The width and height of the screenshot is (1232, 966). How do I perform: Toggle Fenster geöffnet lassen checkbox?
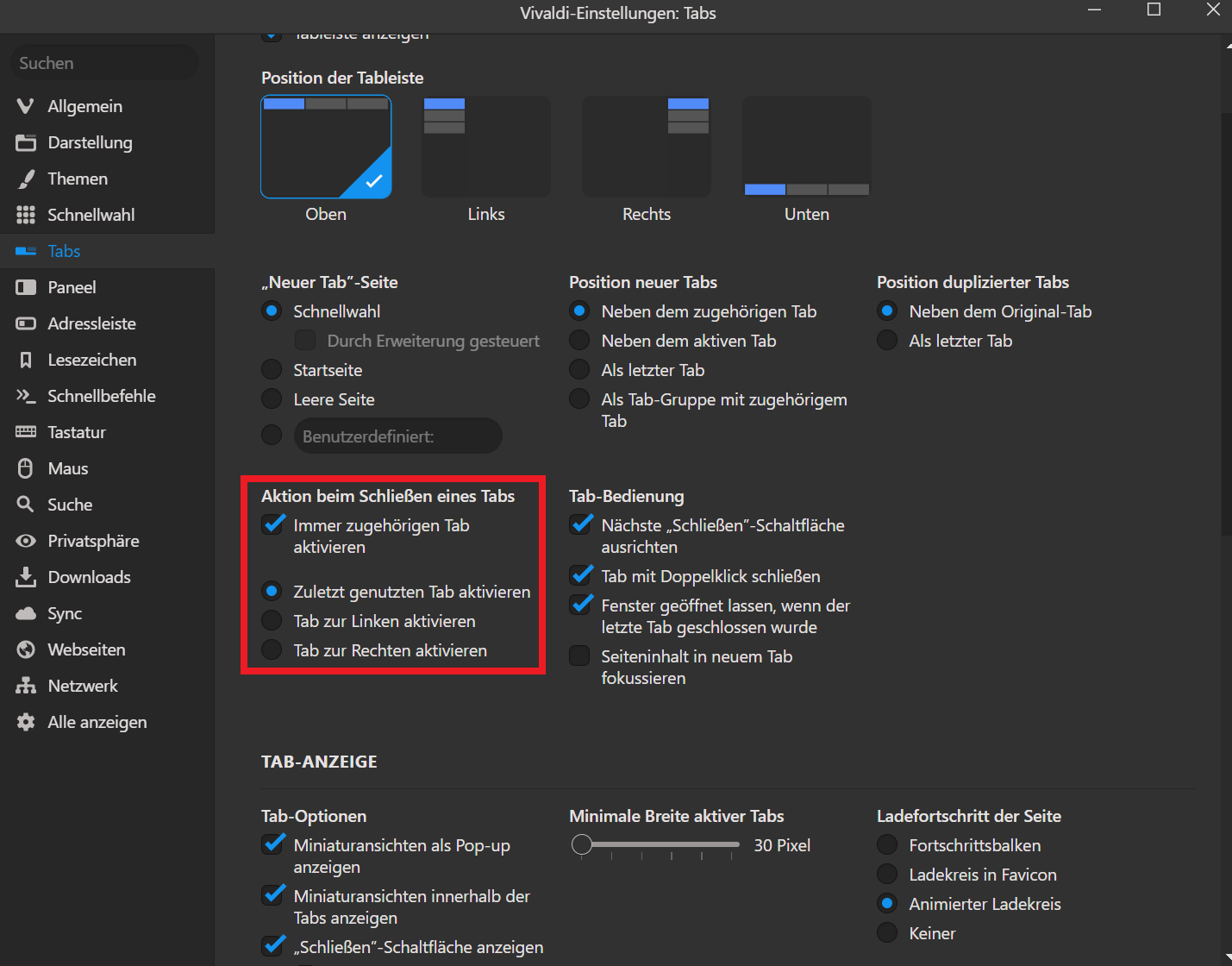(580, 605)
